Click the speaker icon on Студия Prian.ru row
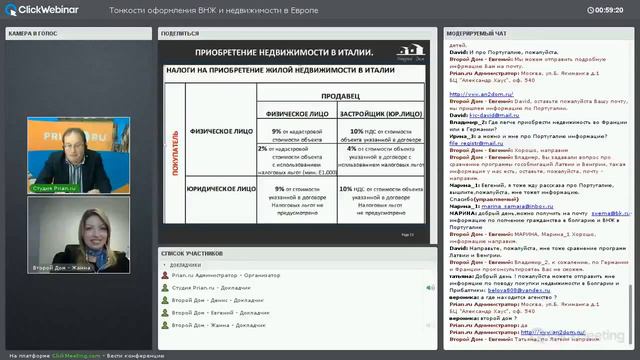The image size is (640, 360). (430, 288)
